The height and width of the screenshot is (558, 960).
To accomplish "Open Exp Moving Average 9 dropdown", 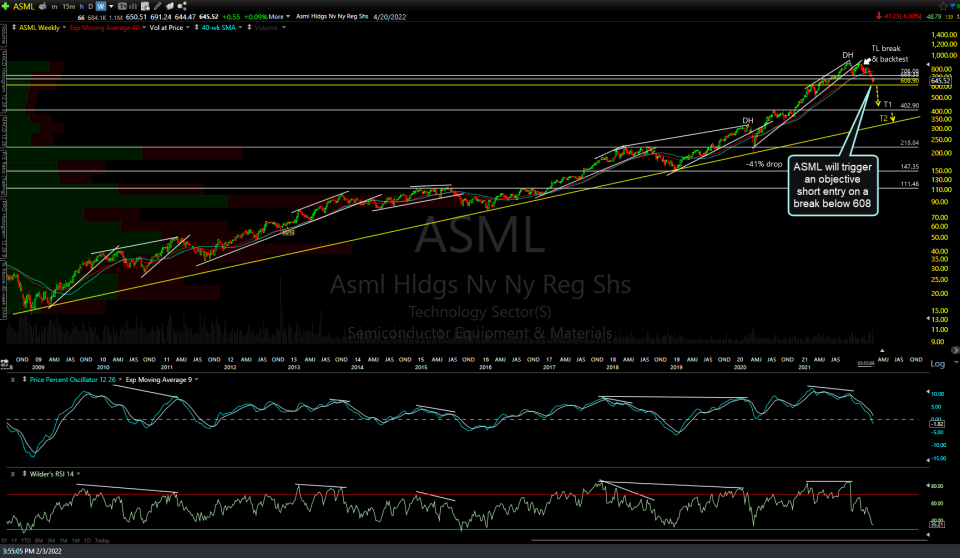I will (196, 380).
